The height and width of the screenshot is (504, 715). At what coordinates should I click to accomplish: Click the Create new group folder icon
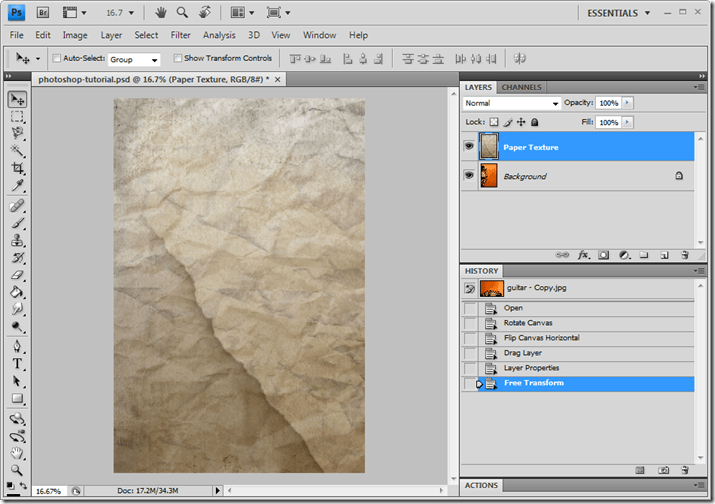tap(644, 255)
